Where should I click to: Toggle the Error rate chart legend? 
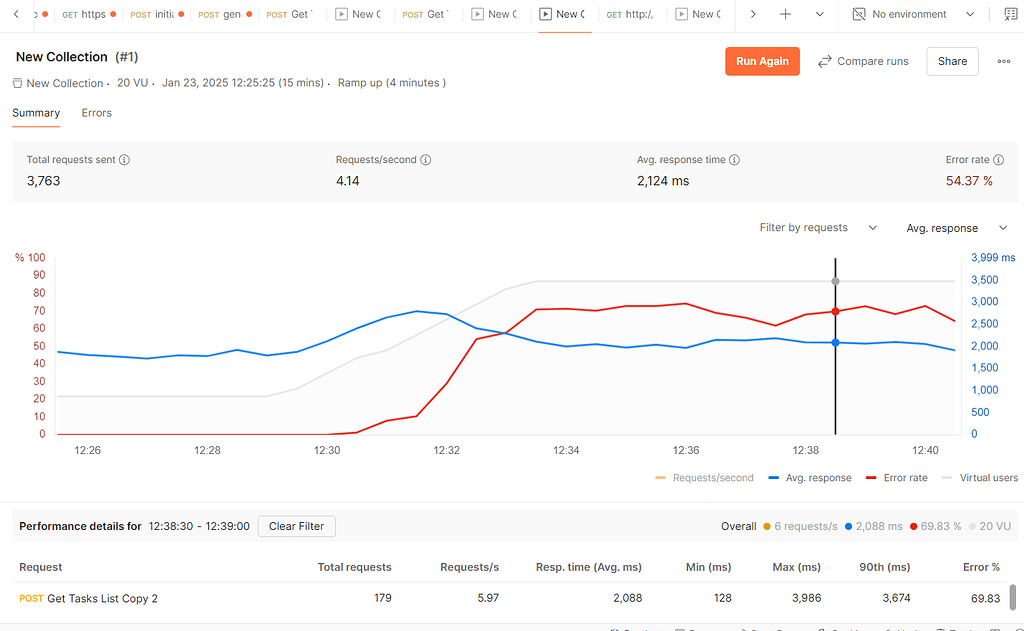(x=896, y=478)
